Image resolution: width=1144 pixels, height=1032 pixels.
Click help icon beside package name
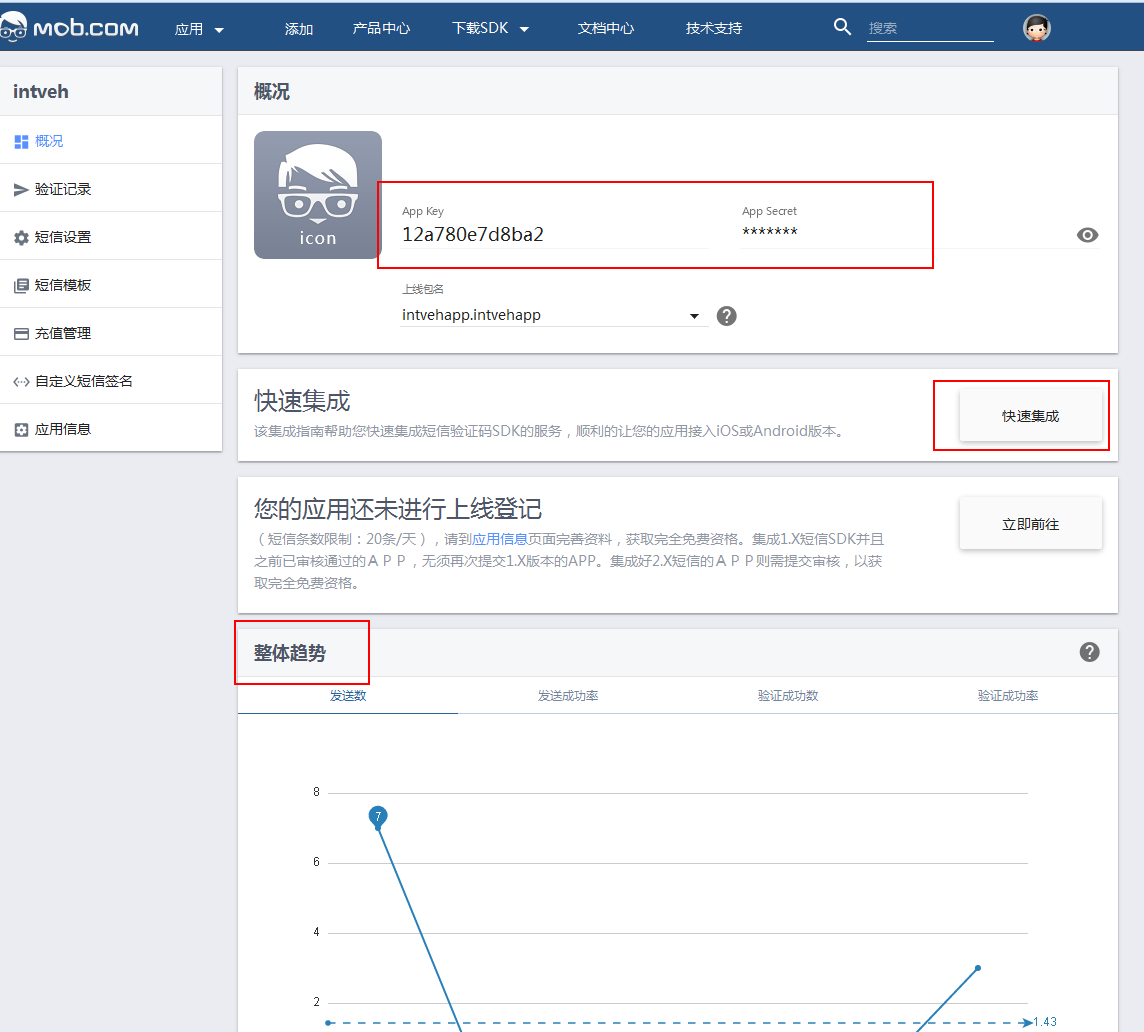[x=727, y=316]
